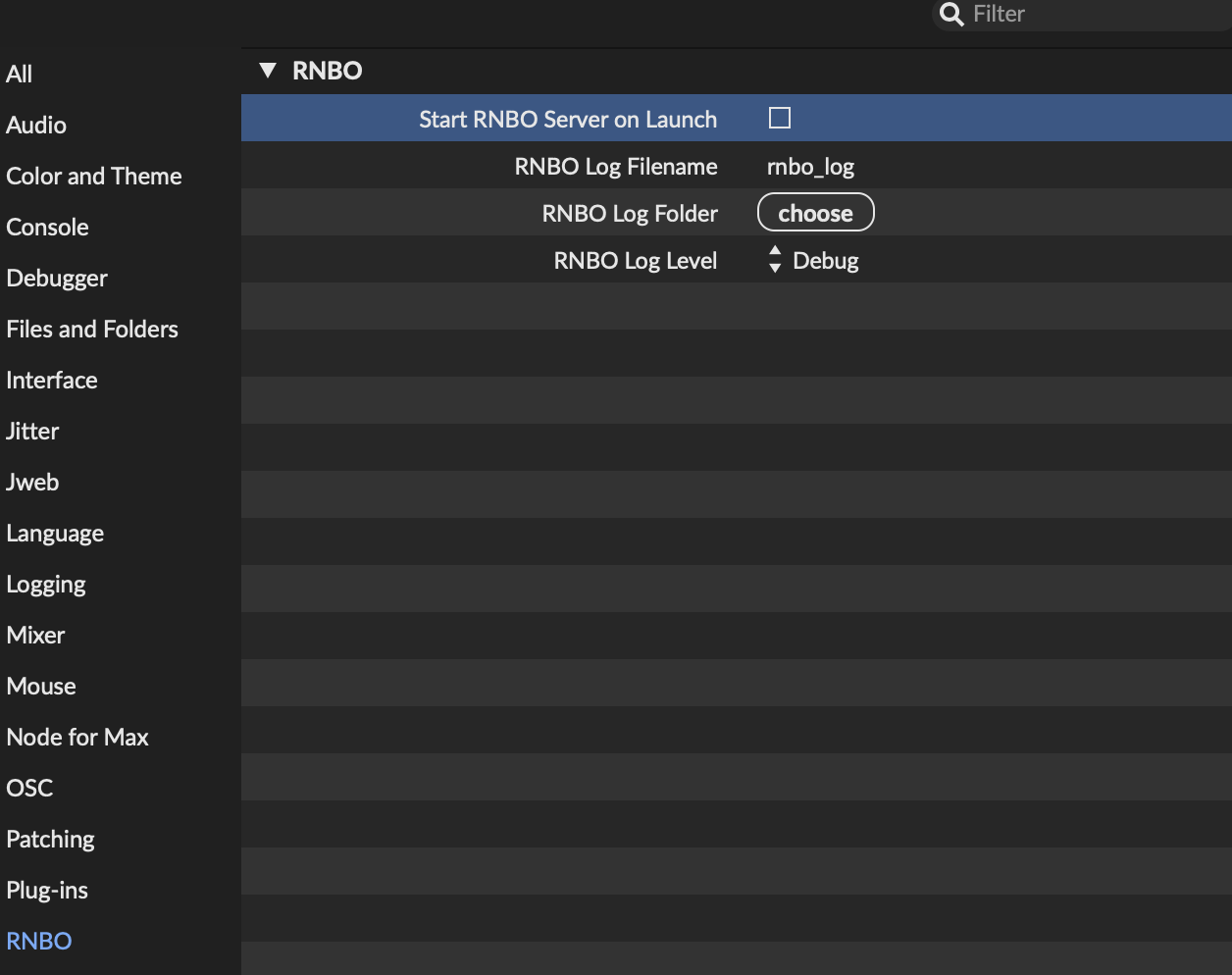The image size is (1232, 975).
Task: Click choose button for RNBO Log Folder
Action: point(815,213)
